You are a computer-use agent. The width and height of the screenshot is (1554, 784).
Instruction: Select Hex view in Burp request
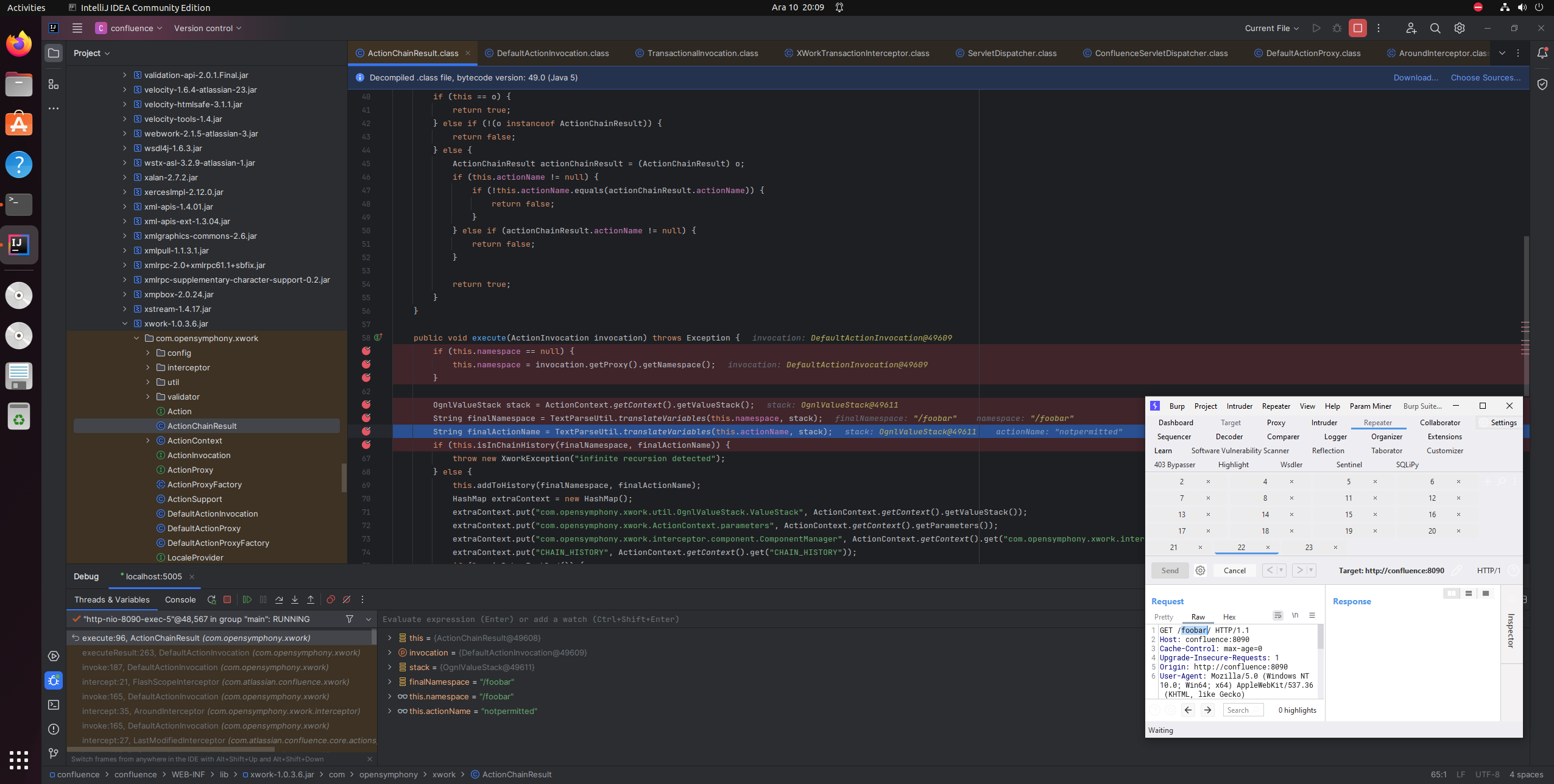(x=1229, y=617)
